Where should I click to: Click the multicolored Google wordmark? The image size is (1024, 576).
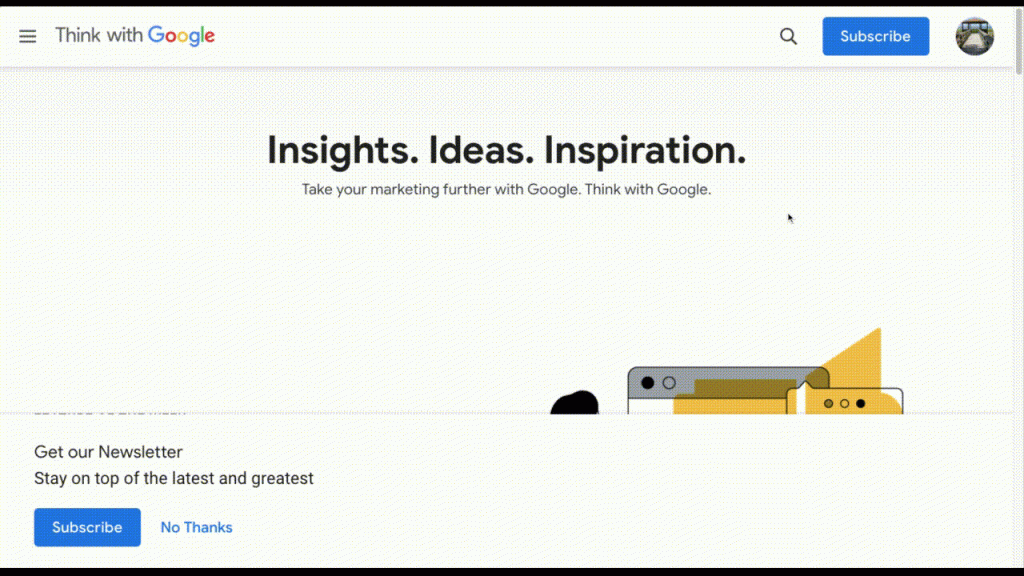[181, 36]
